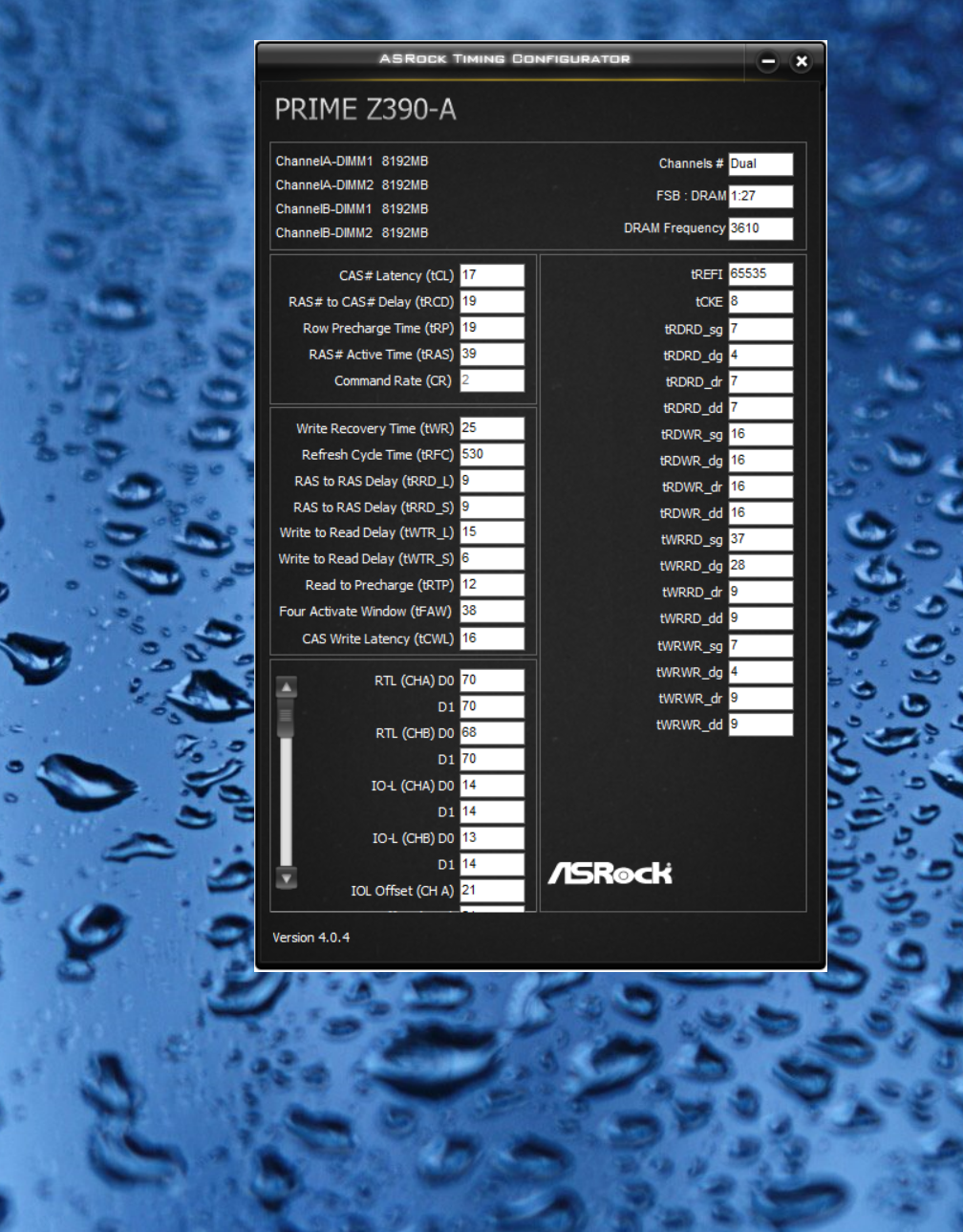Select the RAS# to CAS# Delay (tRCD) field
The image size is (963, 1232).
pyautogui.click(x=492, y=302)
